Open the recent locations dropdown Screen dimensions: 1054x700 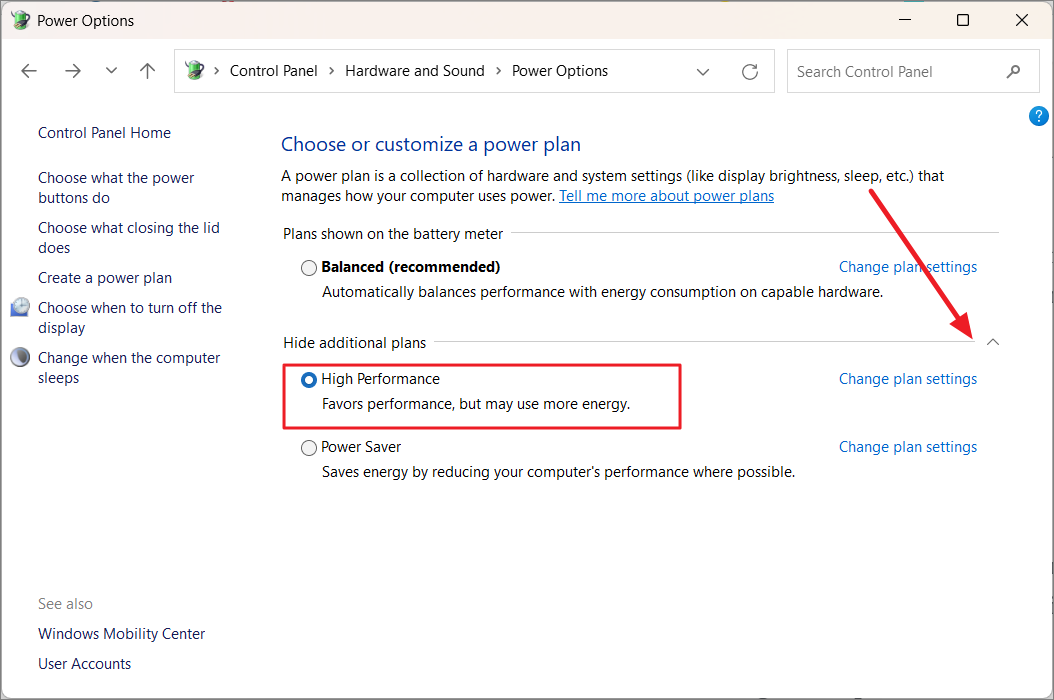(110, 70)
